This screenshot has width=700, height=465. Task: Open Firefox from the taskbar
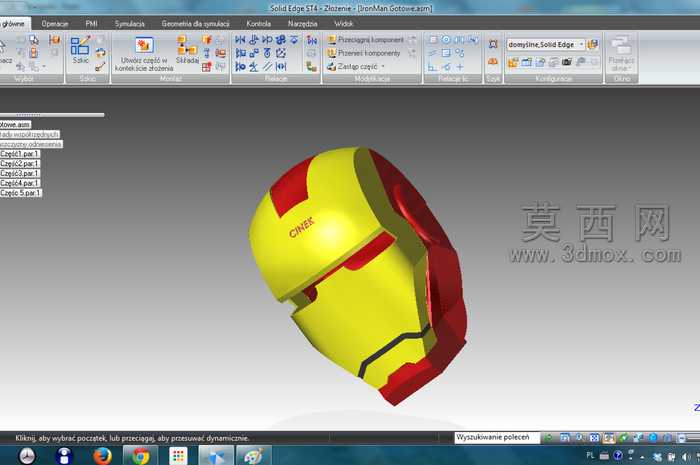(x=102, y=456)
